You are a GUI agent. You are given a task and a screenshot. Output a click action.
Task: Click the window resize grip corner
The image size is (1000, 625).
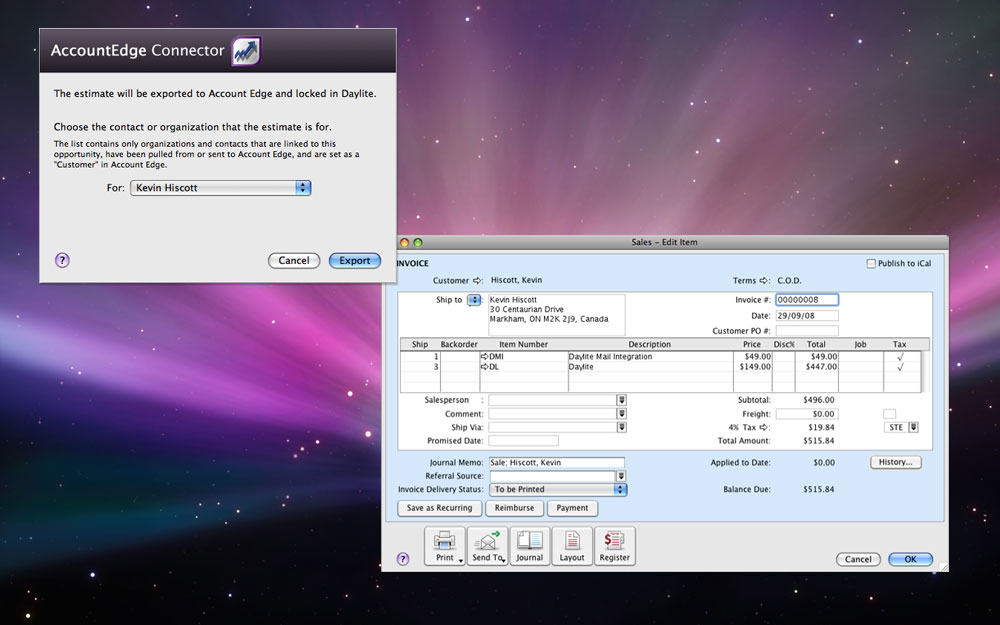point(943,566)
